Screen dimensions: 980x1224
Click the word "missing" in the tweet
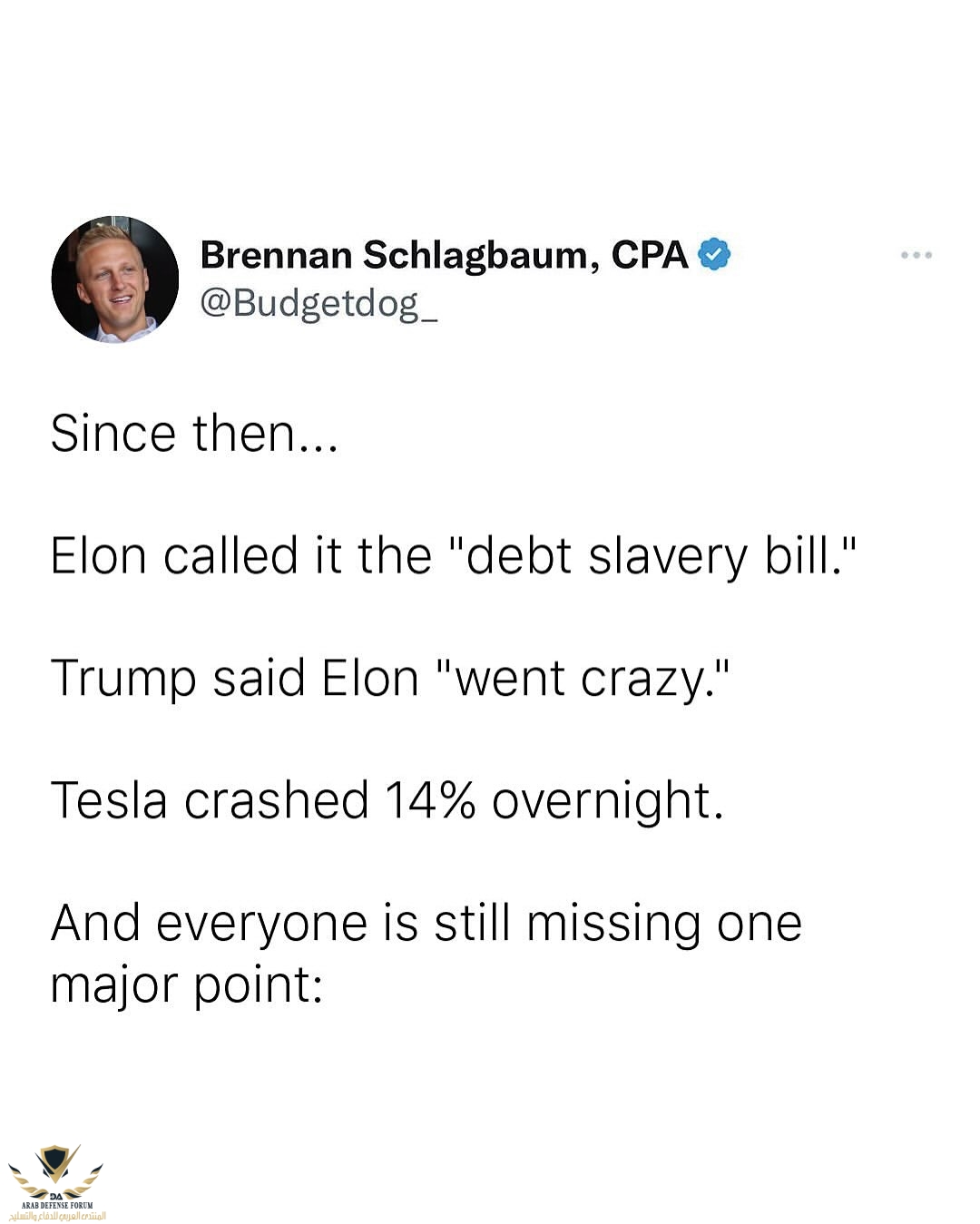613,924
